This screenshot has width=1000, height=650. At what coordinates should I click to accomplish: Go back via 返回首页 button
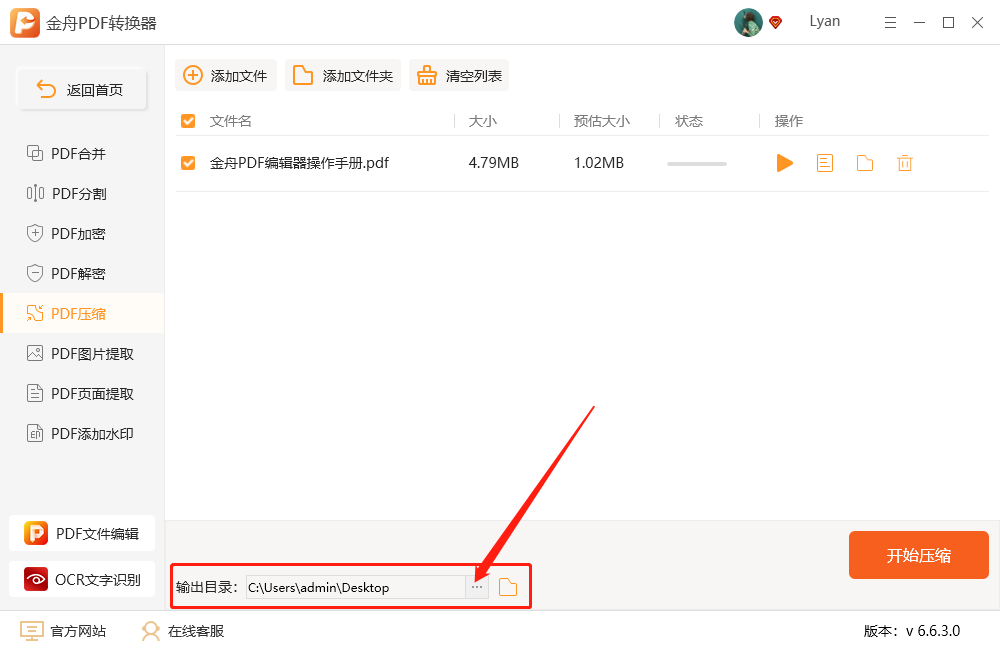(82, 89)
